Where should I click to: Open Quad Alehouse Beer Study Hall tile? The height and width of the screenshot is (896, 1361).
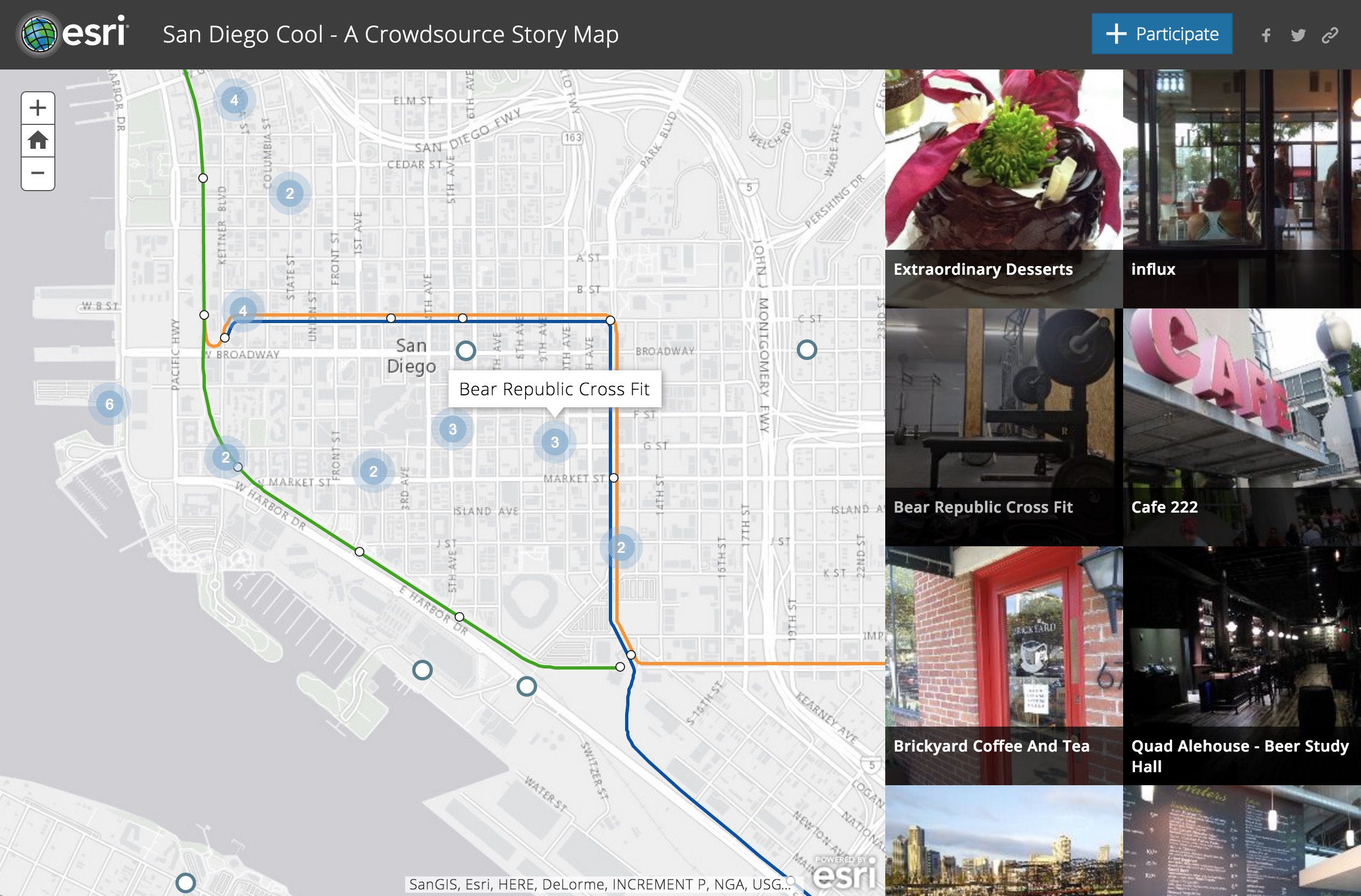click(1242, 665)
